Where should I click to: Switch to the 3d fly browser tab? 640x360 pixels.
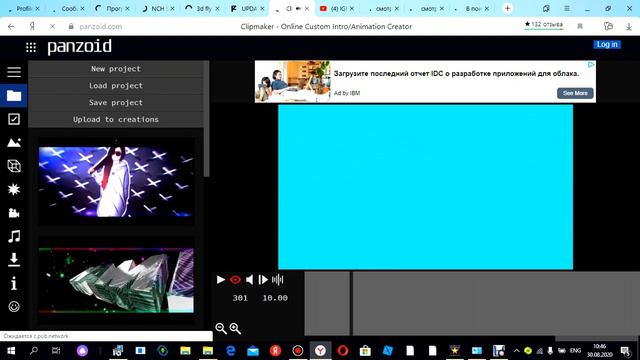coord(202,9)
